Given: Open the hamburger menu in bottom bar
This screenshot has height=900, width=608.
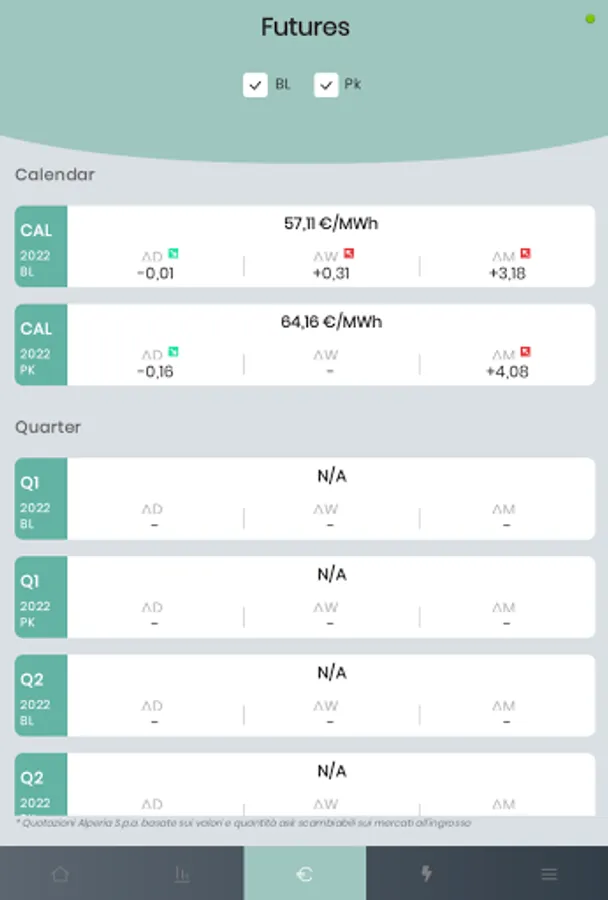Looking at the screenshot, I should [549, 874].
